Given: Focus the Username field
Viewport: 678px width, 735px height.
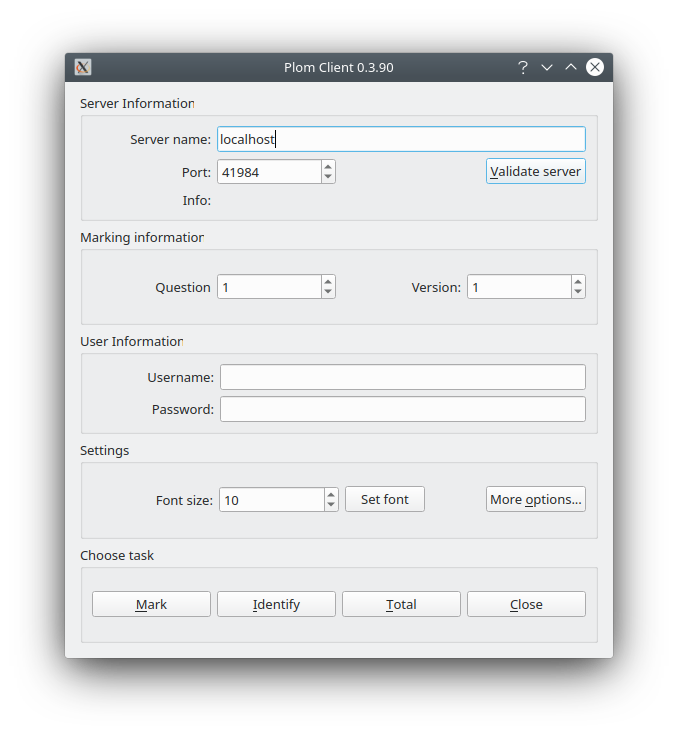Looking at the screenshot, I should coord(403,377).
